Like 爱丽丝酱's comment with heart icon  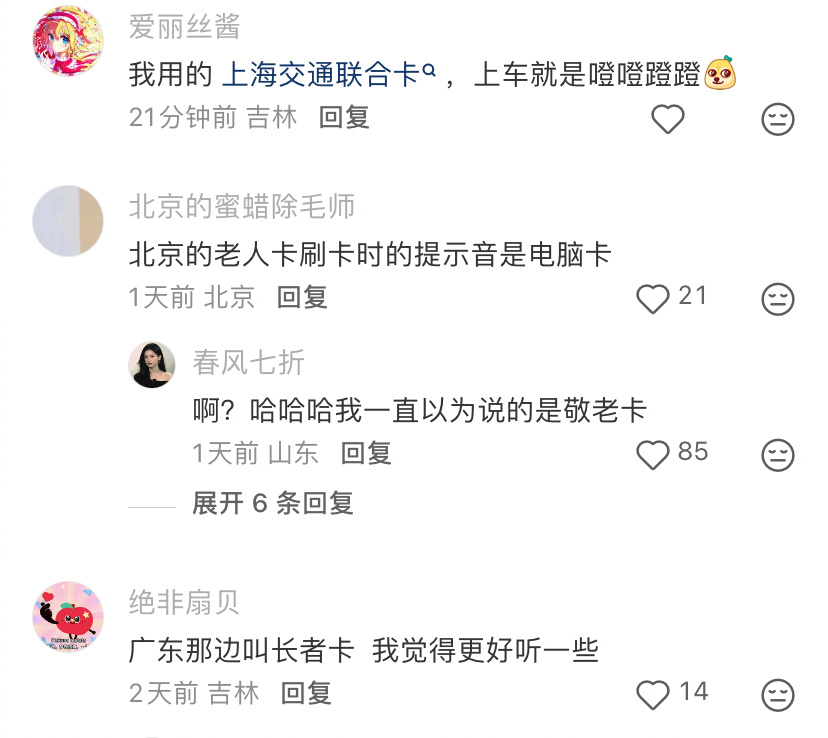coord(667,119)
